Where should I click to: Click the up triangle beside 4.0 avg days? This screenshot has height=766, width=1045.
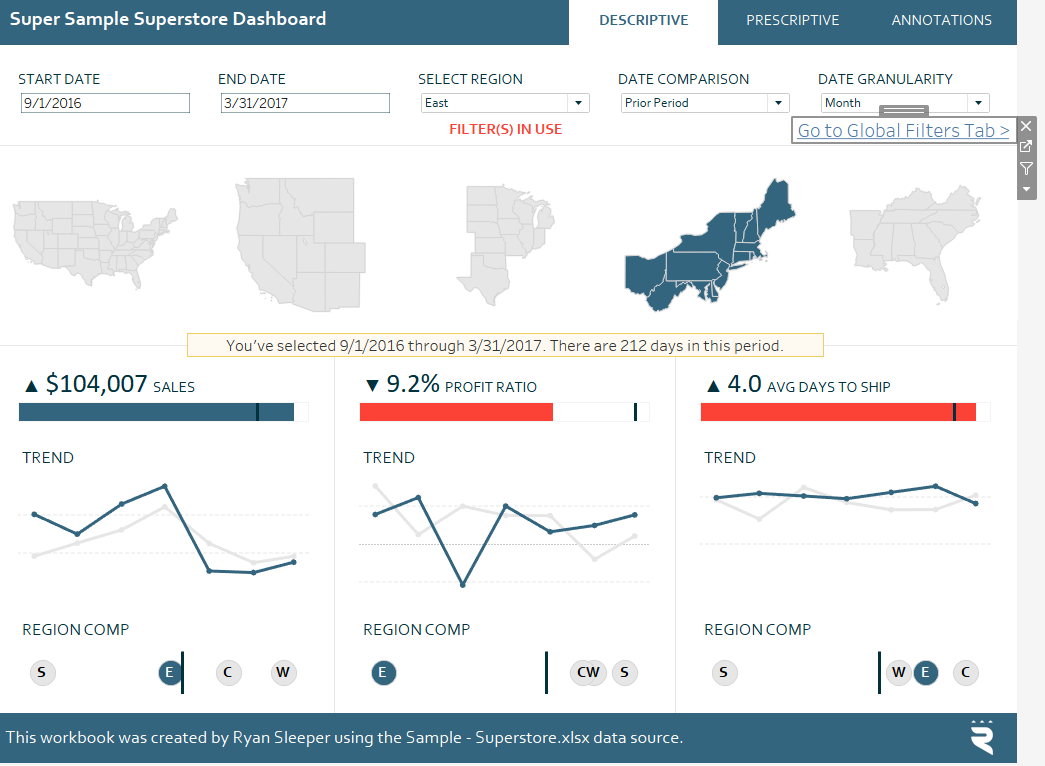pyautogui.click(x=714, y=385)
